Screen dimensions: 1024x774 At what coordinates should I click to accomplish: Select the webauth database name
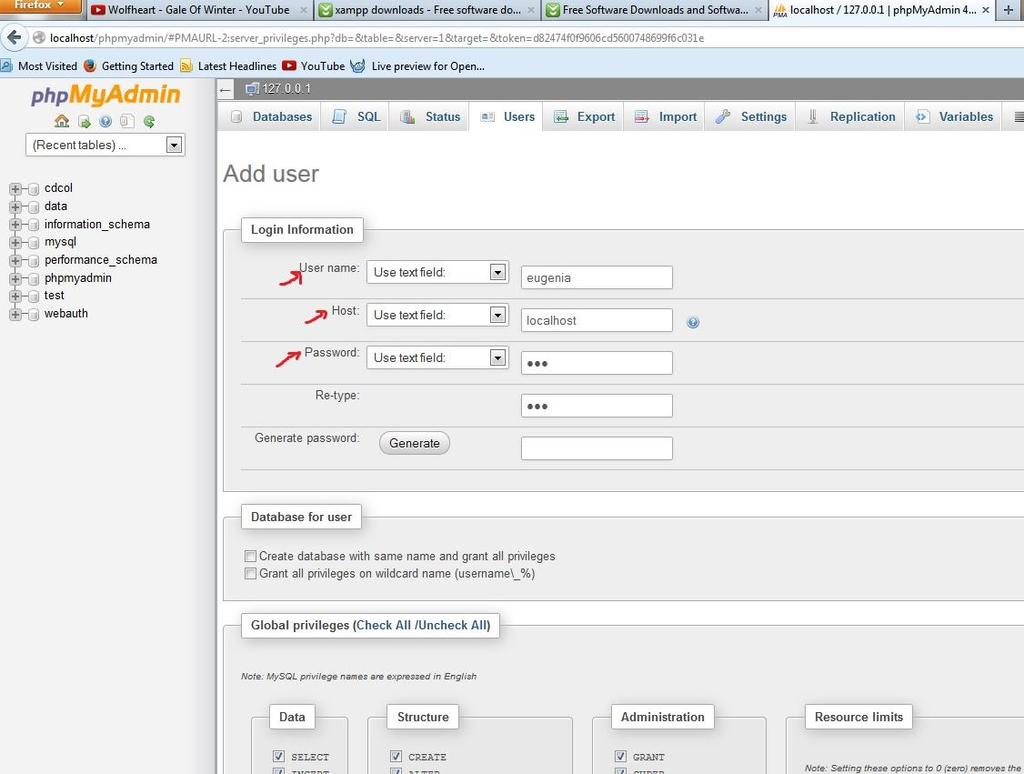point(66,314)
